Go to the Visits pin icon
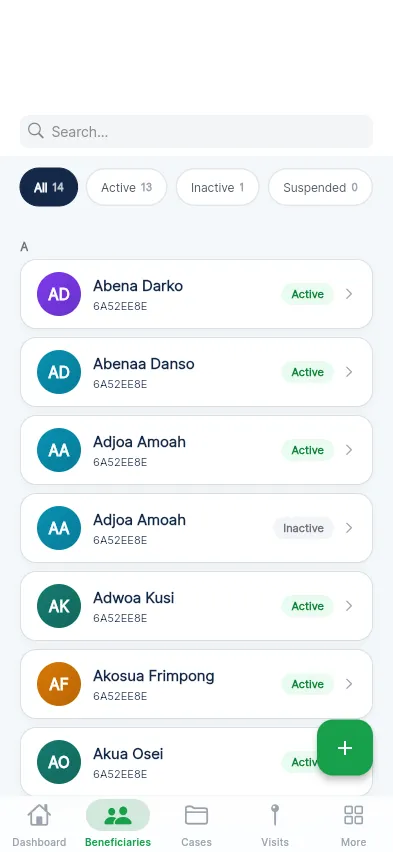Viewport: 393px width, 852px height. point(275,816)
